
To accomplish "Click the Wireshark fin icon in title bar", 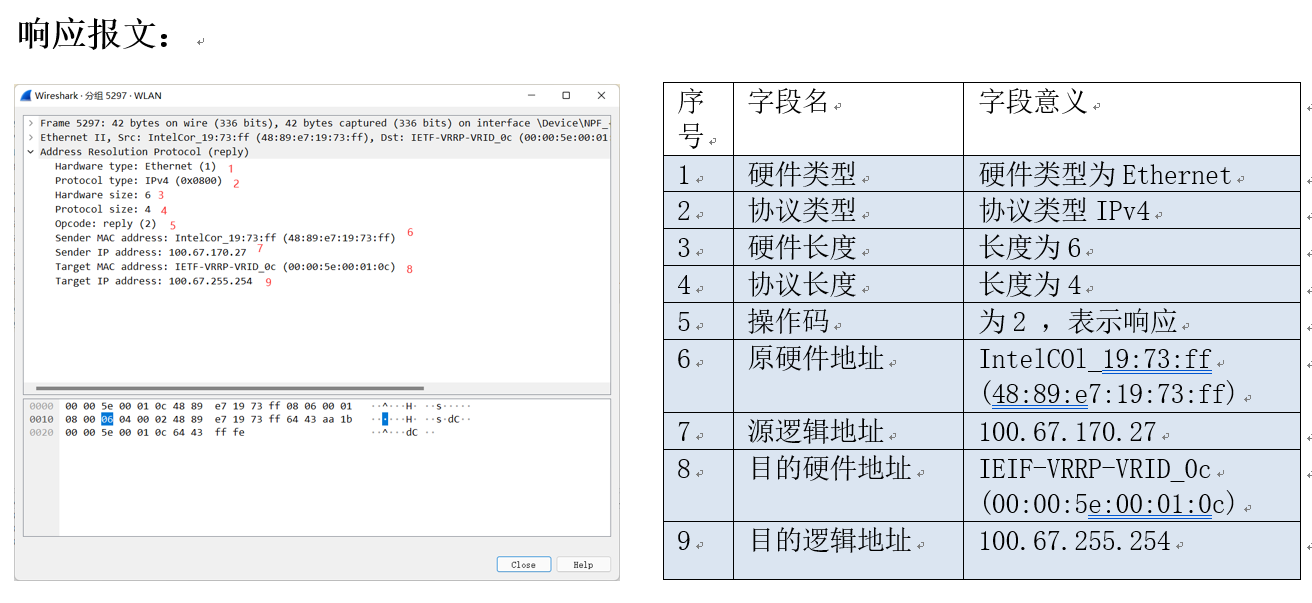I will coord(26,96).
